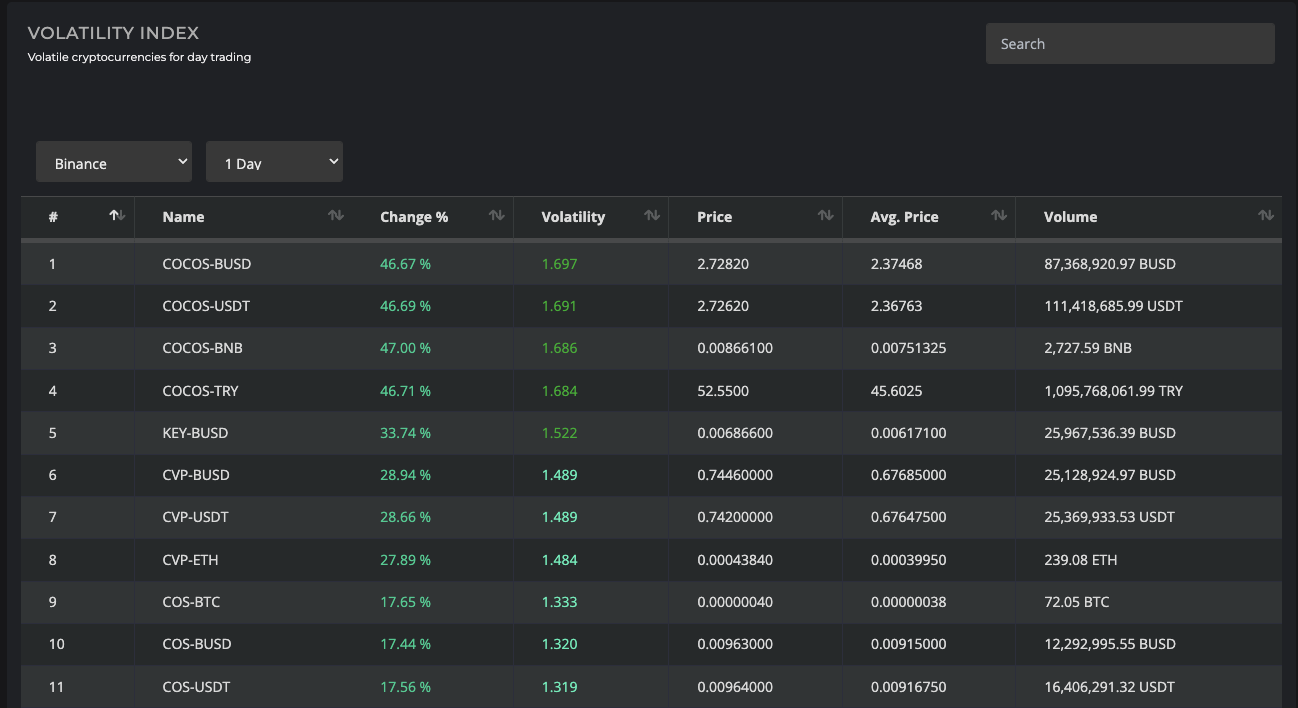Click volume 1,095,768,061.99 TRY
This screenshot has height=708, width=1298.
pos(1113,391)
